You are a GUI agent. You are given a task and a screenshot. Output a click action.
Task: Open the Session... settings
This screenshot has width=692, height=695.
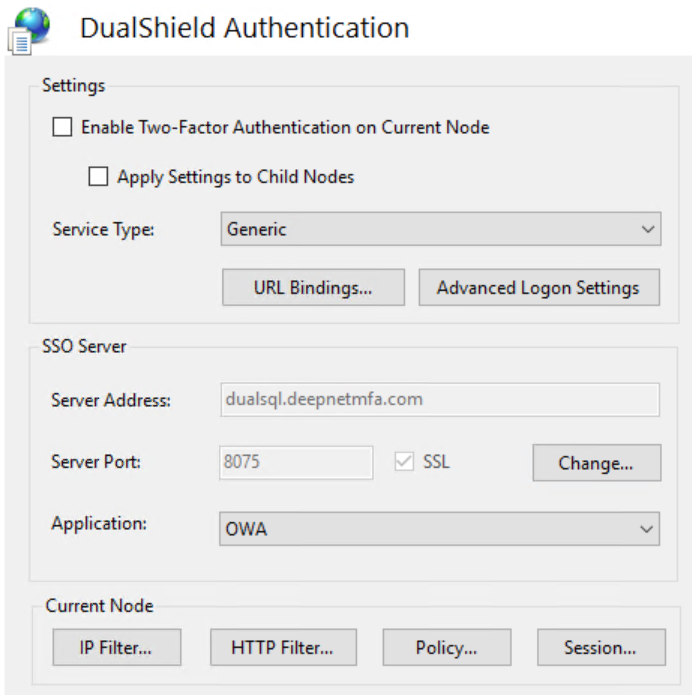tap(600, 647)
